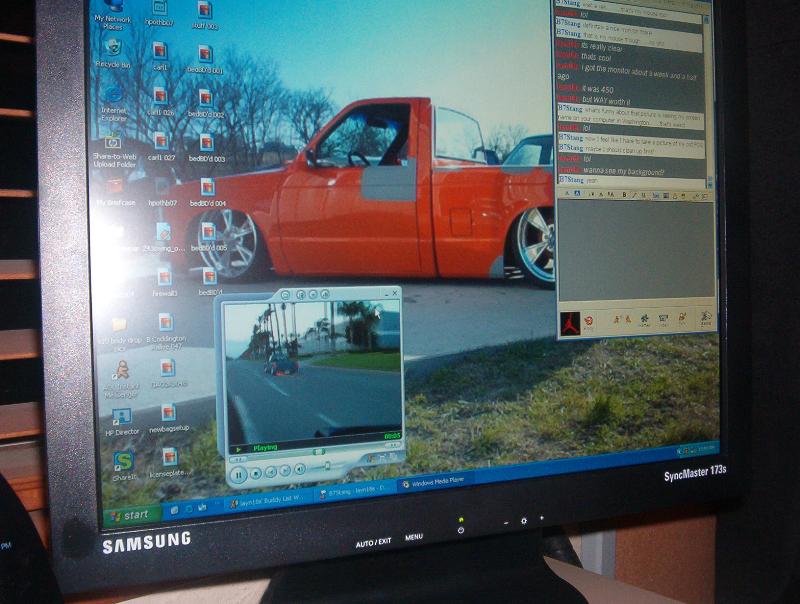800x604 pixels.
Task: Open the Recycle Bin desktop icon
Action: pos(112,50)
